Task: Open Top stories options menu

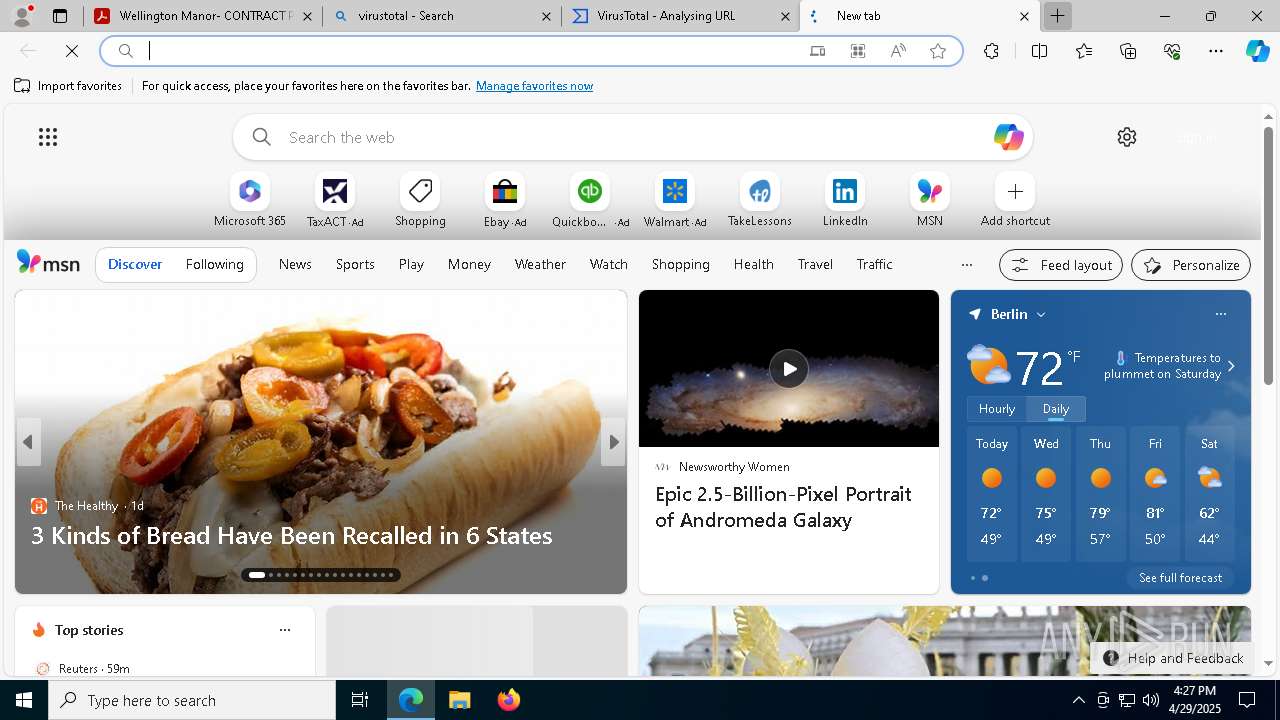Action: tap(285, 630)
